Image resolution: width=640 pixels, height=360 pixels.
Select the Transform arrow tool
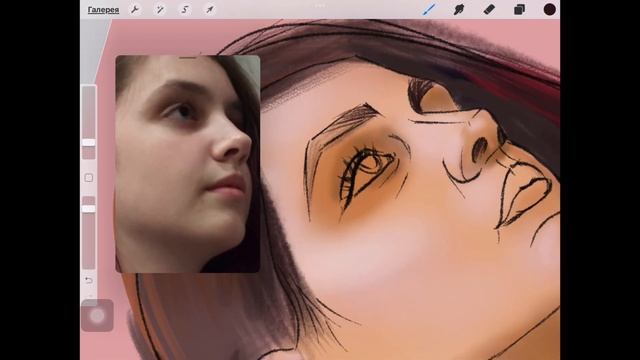[210, 9]
